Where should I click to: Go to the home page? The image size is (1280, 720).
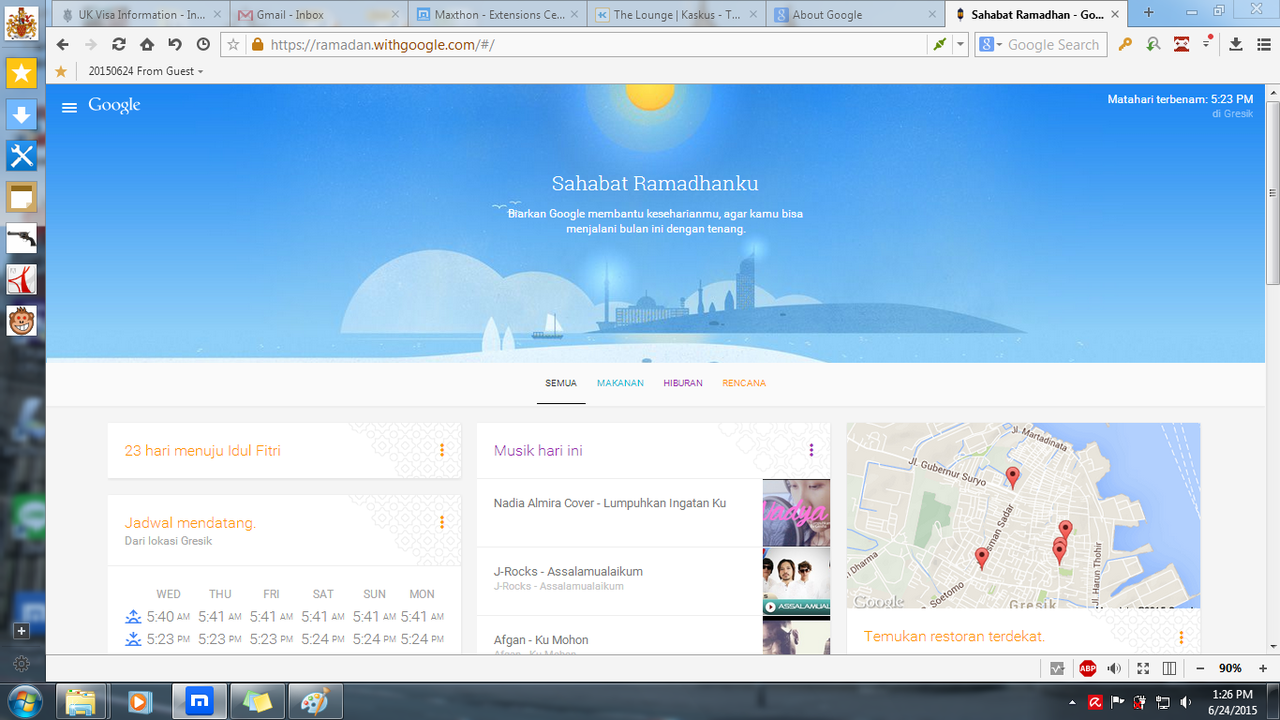tap(147, 44)
